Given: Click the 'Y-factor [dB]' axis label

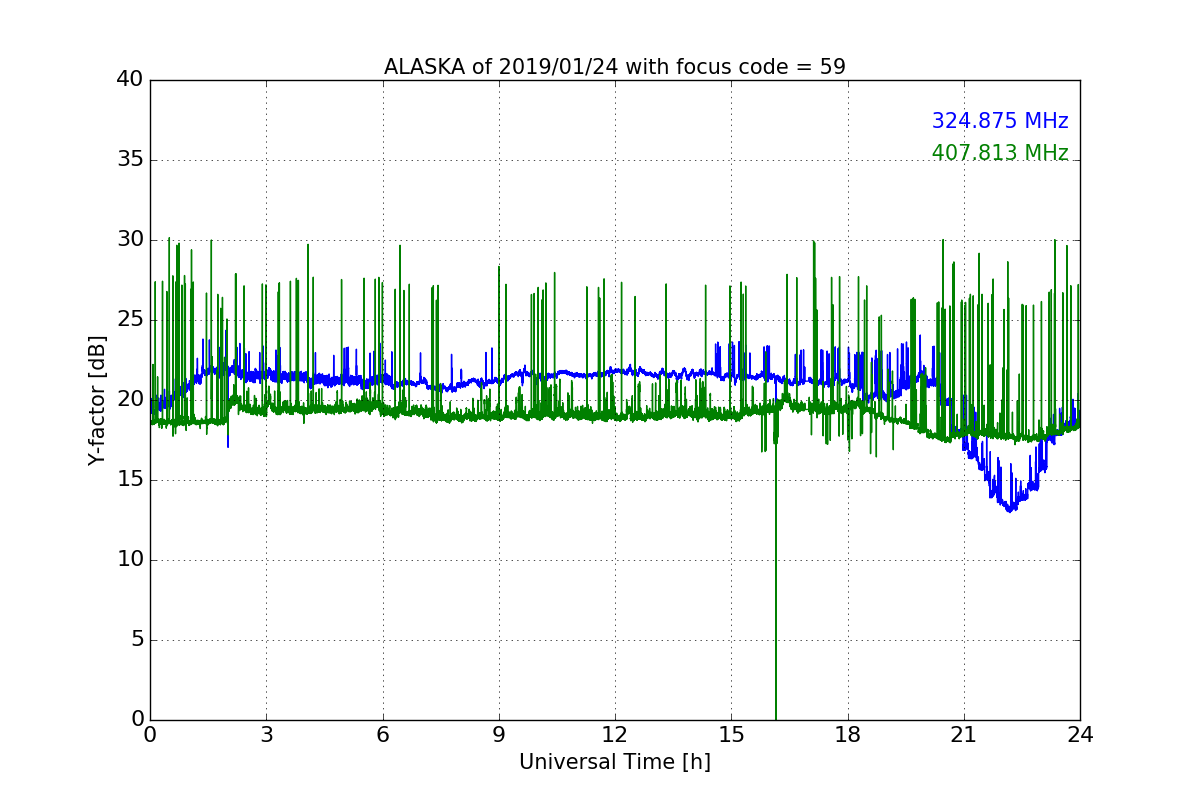Looking at the screenshot, I should click(97, 400).
